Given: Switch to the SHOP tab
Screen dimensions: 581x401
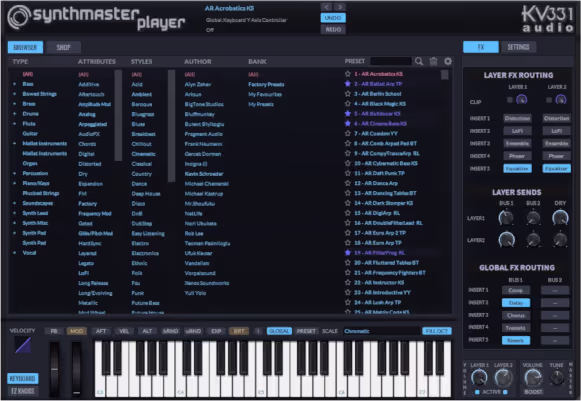Looking at the screenshot, I should tap(63, 47).
